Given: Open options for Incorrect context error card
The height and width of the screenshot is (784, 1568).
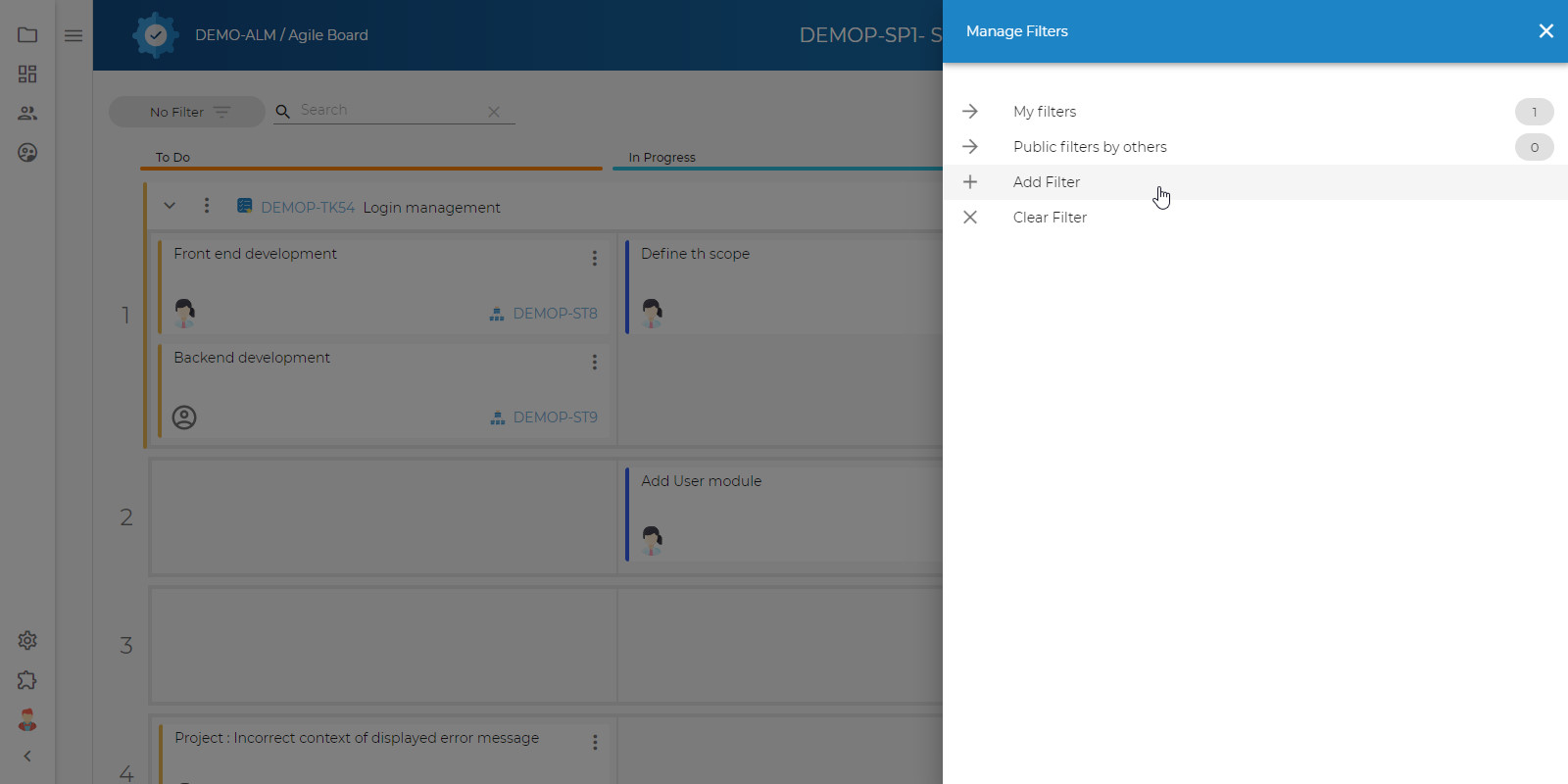Looking at the screenshot, I should (595, 743).
